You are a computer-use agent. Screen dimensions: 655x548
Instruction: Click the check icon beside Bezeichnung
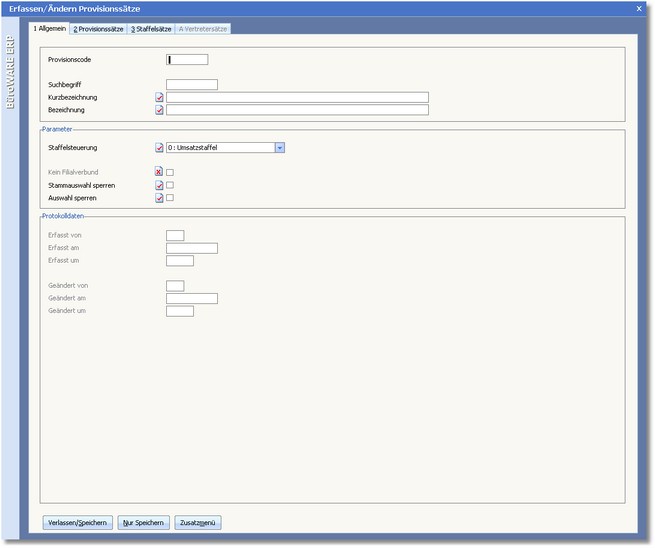click(x=159, y=110)
